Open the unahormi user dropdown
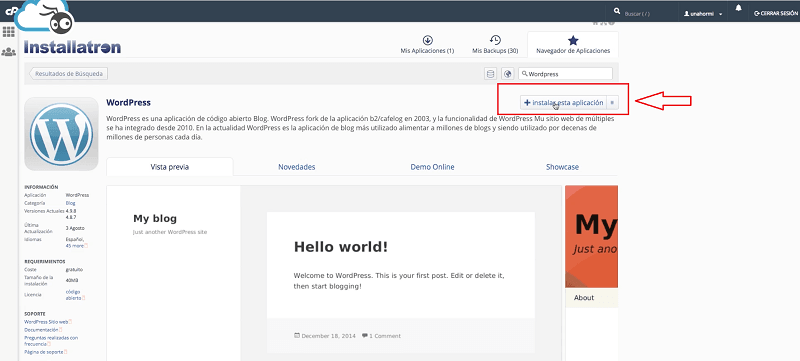Image resolution: width=800 pixels, height=361 pixels. (x=703, y=14)
